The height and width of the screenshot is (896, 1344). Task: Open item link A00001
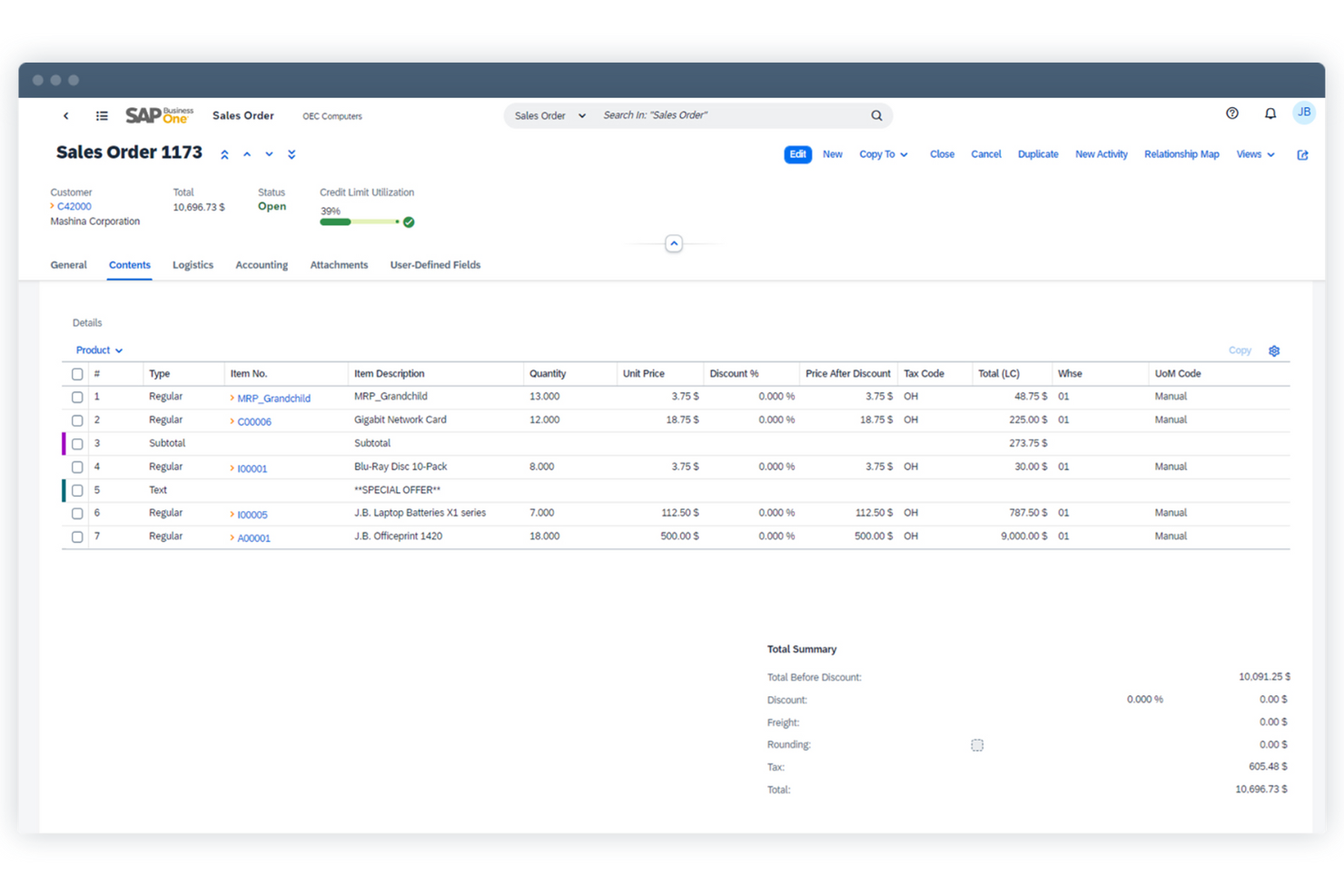(254, 538)
